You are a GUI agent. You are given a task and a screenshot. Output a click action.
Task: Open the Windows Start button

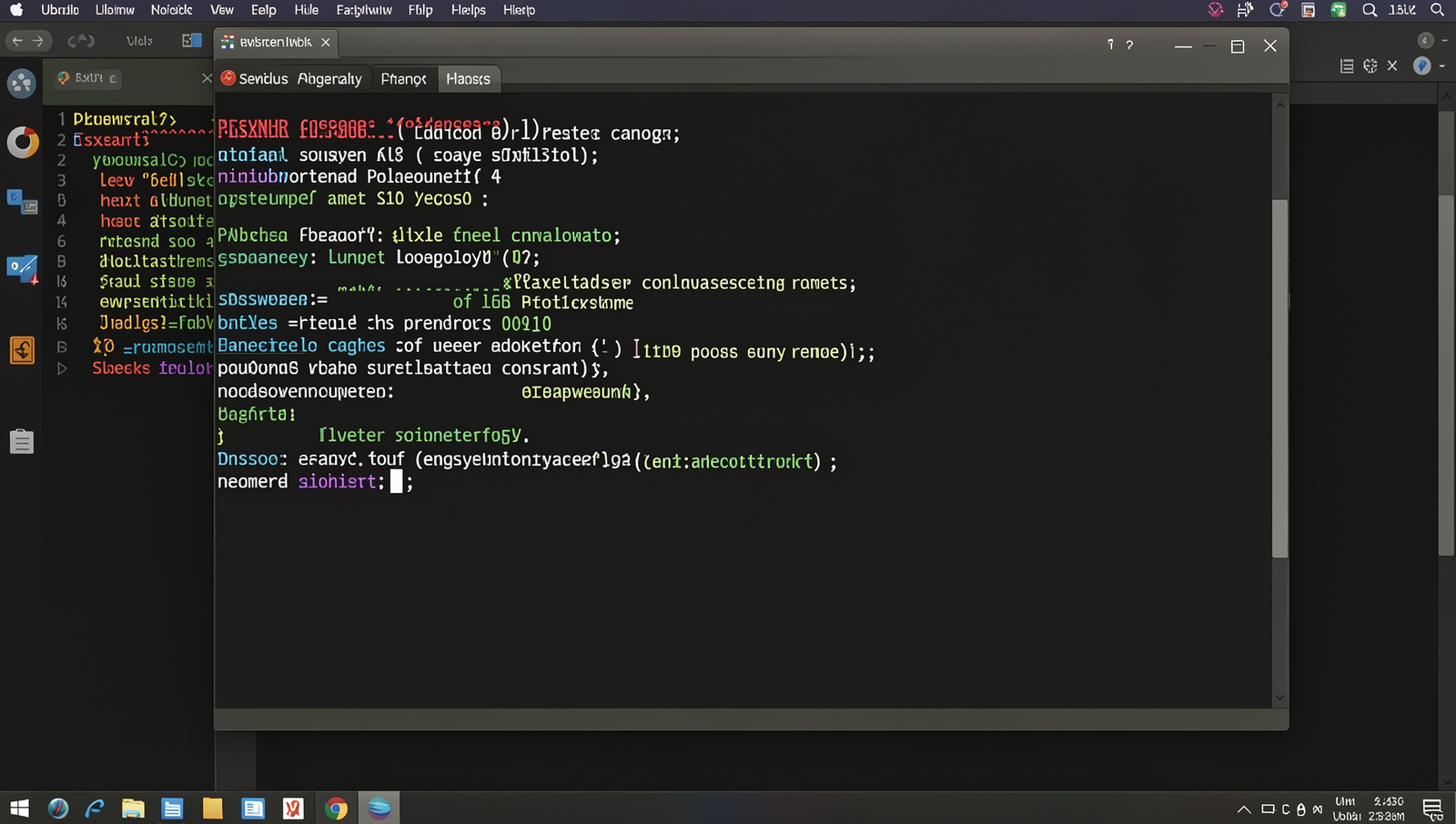click(x=19, y=808)
